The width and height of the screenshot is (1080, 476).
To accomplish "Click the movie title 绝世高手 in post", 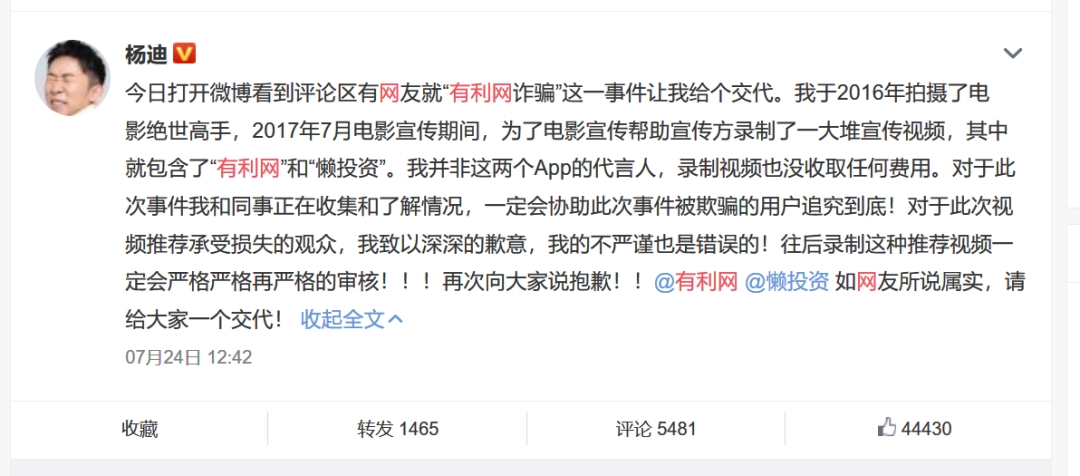I will 188,131.
